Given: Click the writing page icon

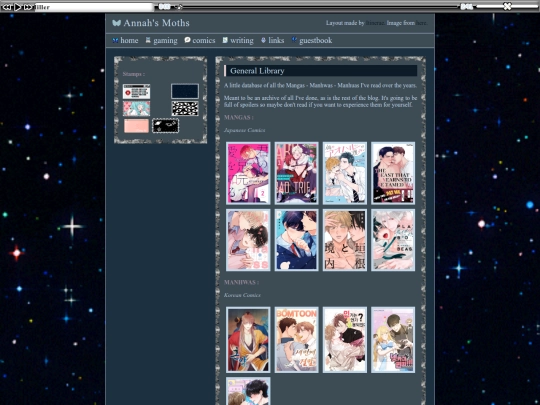Looking at the screenshot, I should [225, 40].
